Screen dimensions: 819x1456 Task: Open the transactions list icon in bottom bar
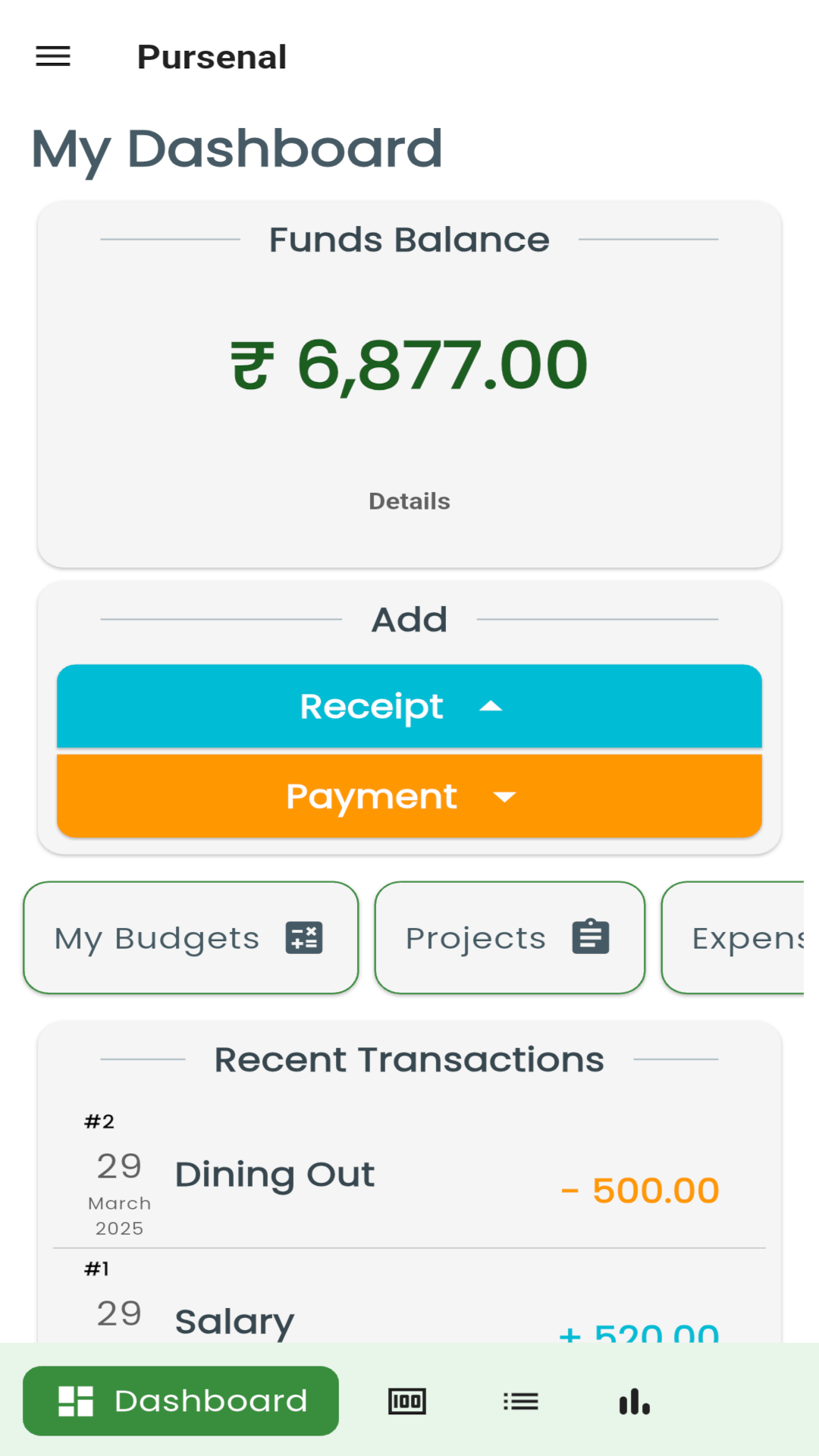coord(521,1401)
